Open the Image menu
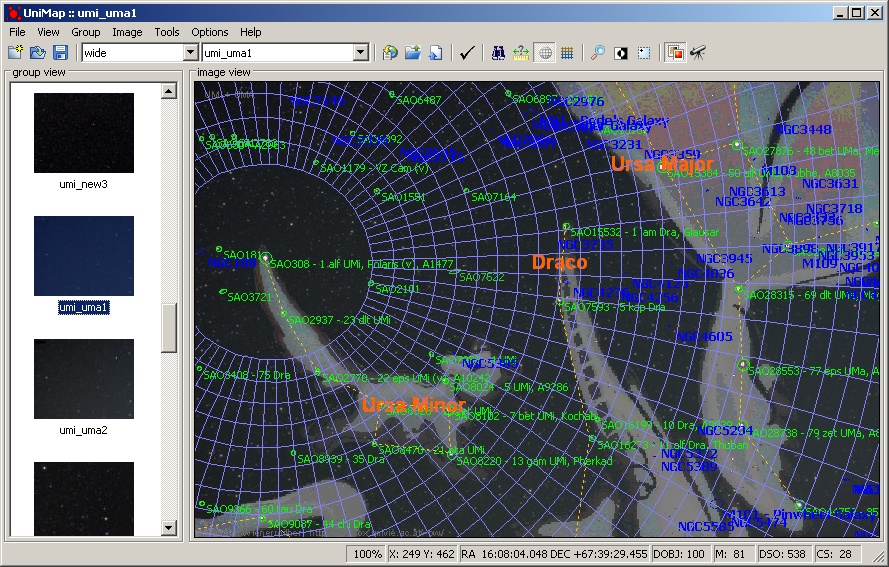 127,32
